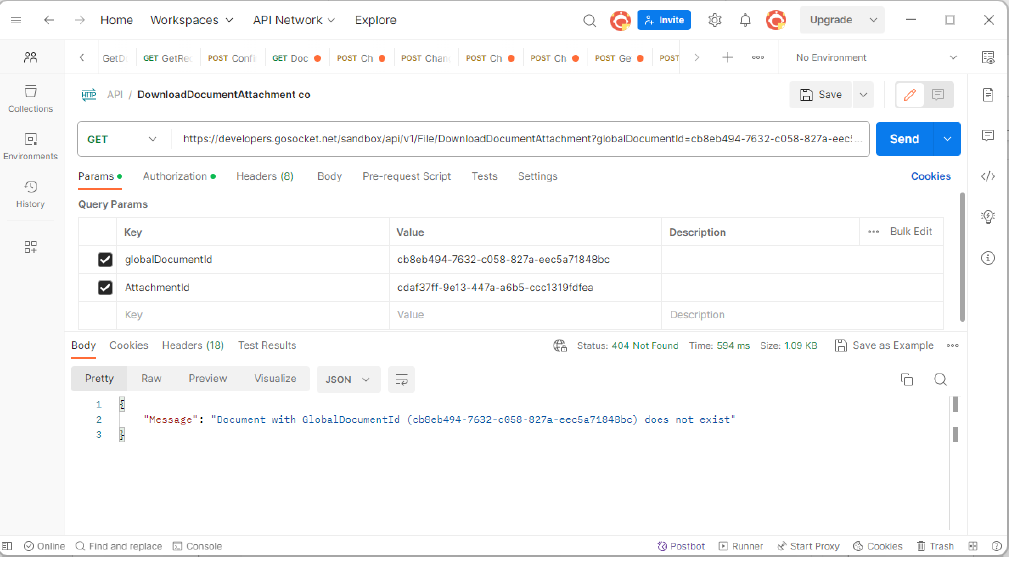Viewport: 1009px width, 561px height.
Task: Switch to the Headers (8) request tab
Action: coord(264,176)
